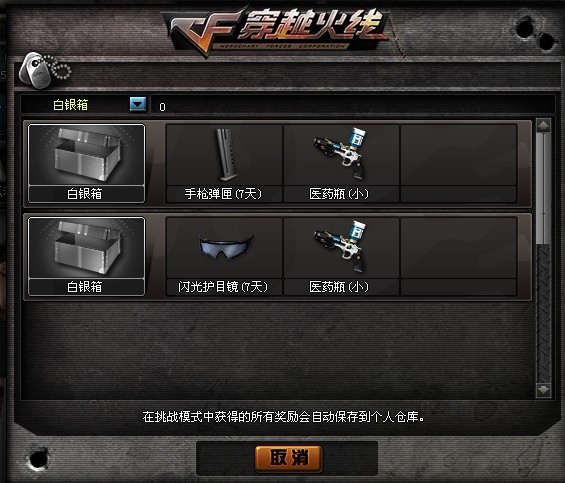
Task: Click the 白银箱 combo box text
Action: pos(71,105)
